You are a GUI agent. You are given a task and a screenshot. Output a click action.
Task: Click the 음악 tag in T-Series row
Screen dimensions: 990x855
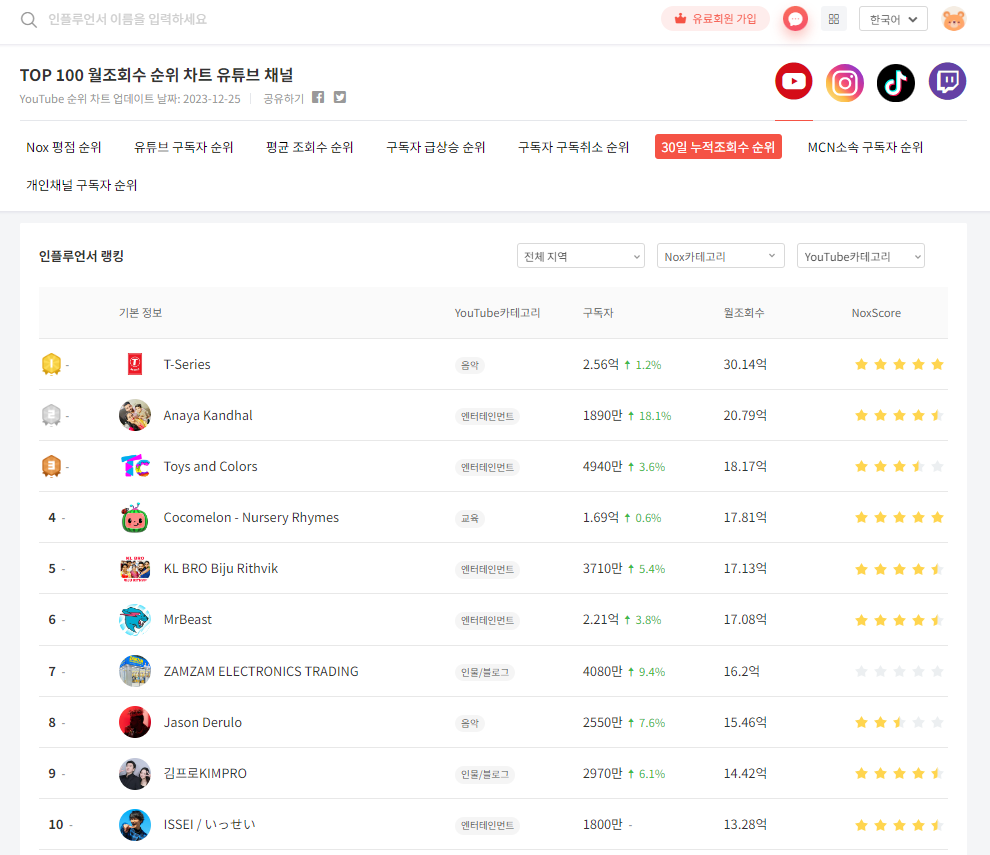tap(470, 365)
